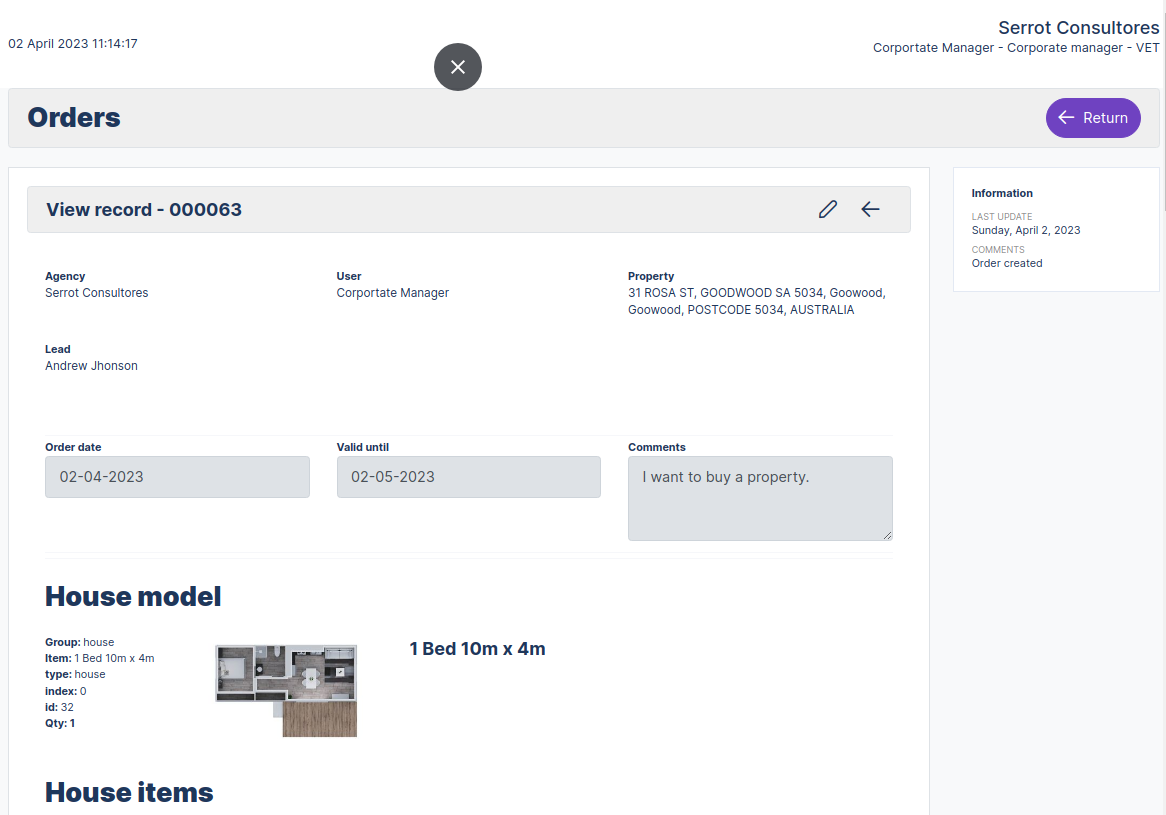Select the 1 Bed 10m x 4m heading
The width and height of the screenshot is (1166, 815).
tap(477, 648)
